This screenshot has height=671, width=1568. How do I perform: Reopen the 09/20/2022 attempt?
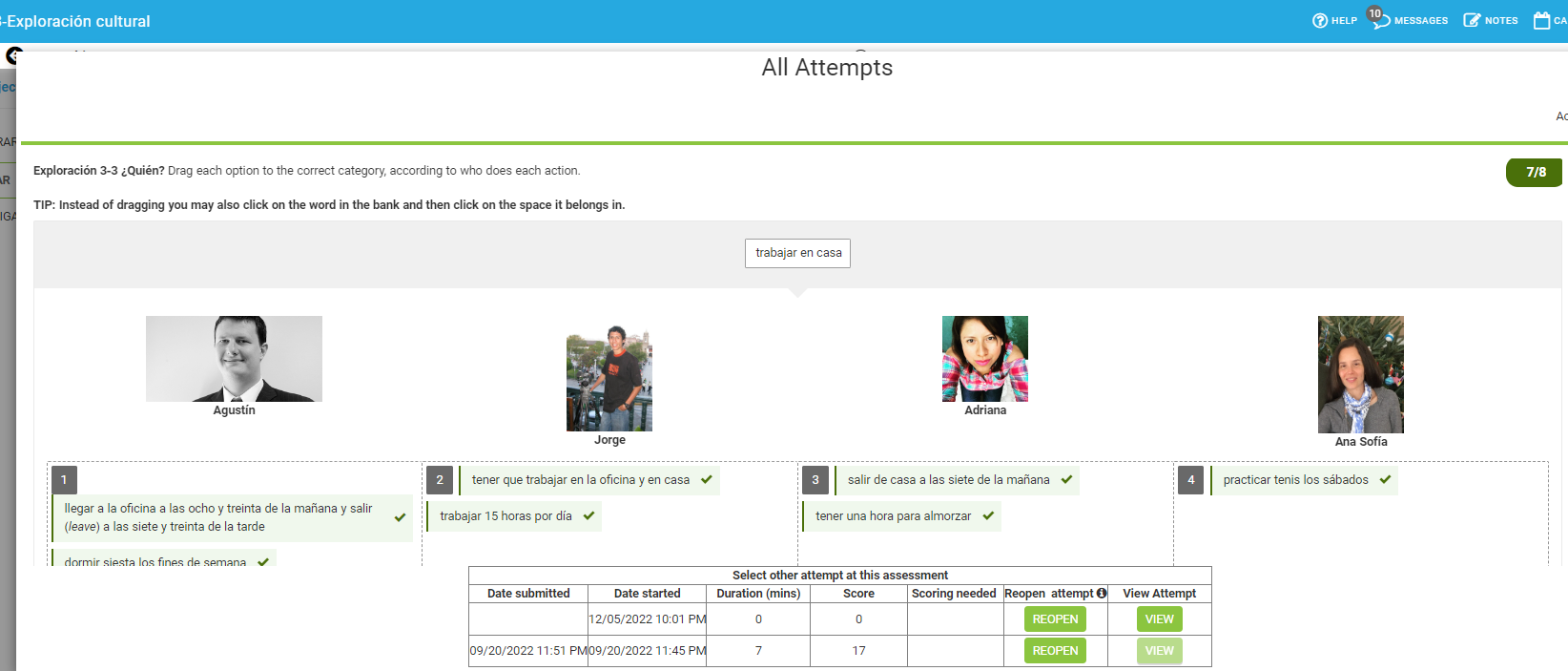[x=1055, y=651]
